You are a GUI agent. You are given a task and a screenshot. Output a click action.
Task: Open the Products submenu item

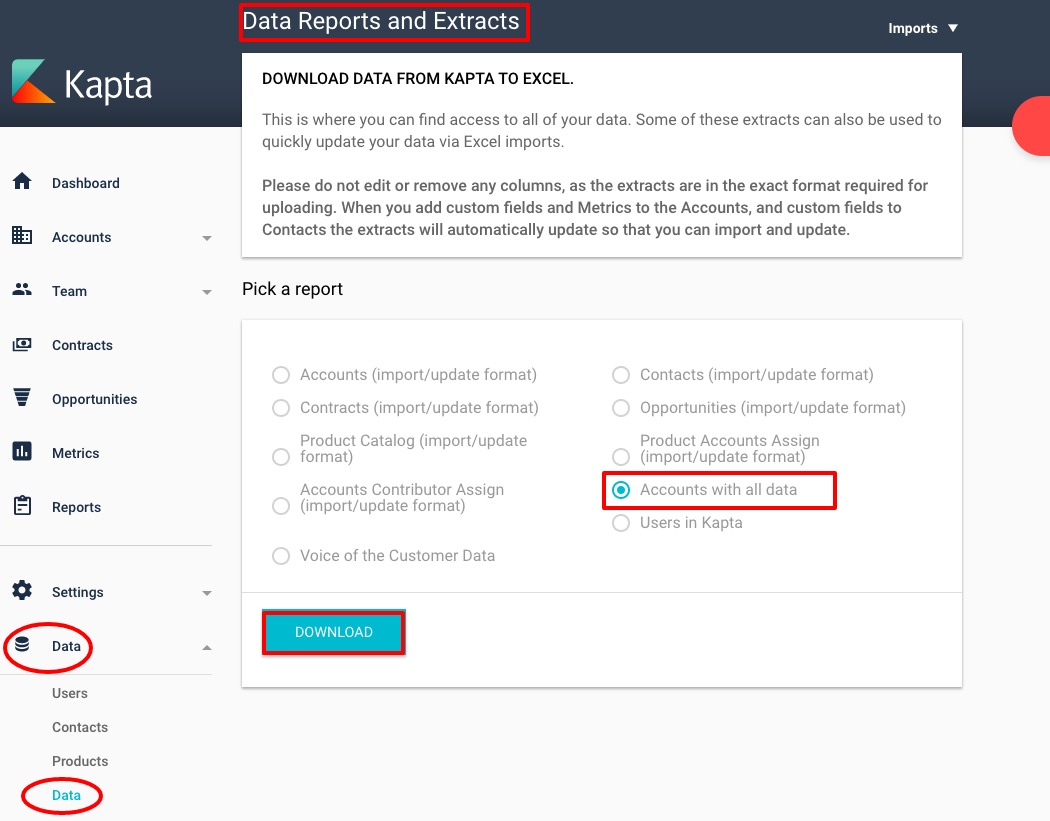click(x=80, y=761)
